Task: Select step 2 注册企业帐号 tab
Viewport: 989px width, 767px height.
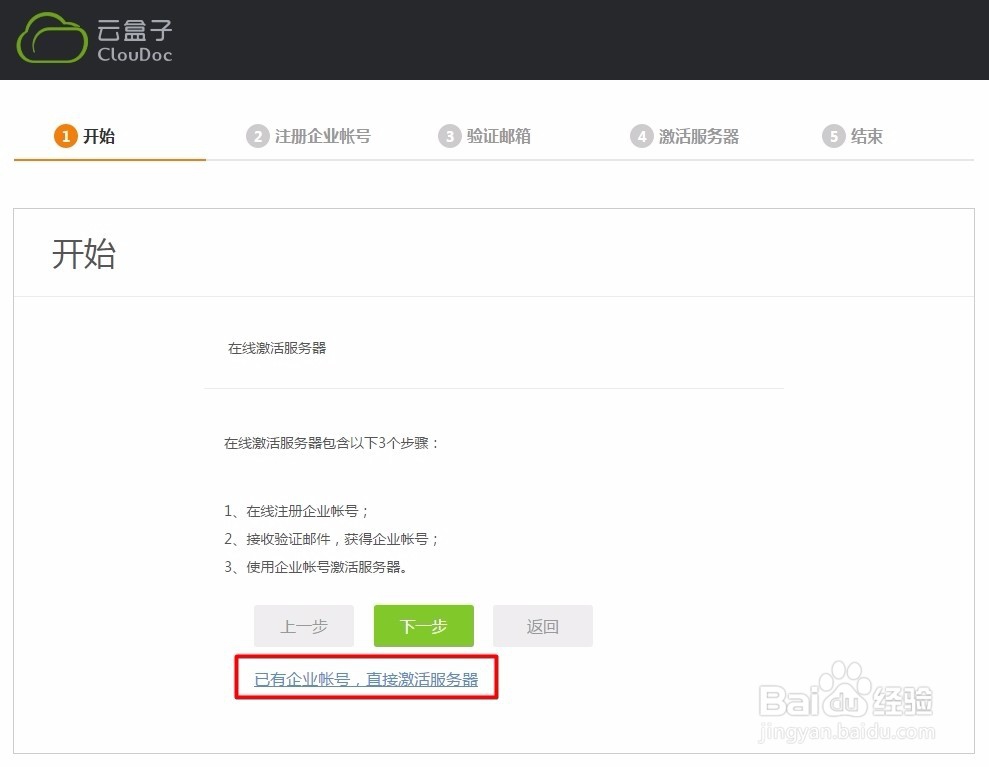Action: pos(308,136)
